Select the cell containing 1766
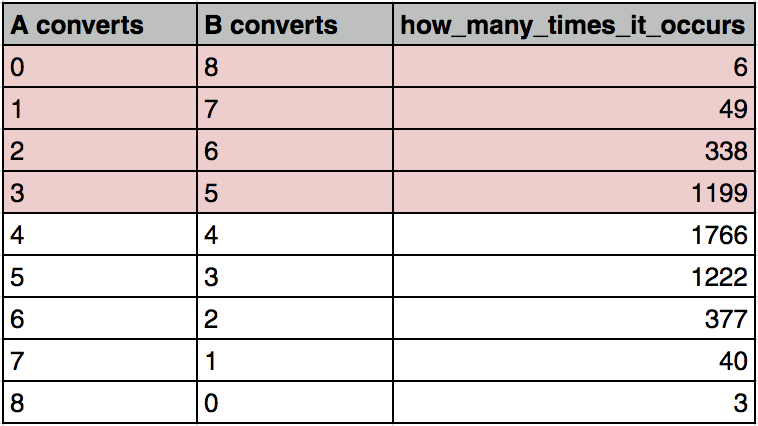The width and height of the screenshot is (758, 426). coord(574,235)
